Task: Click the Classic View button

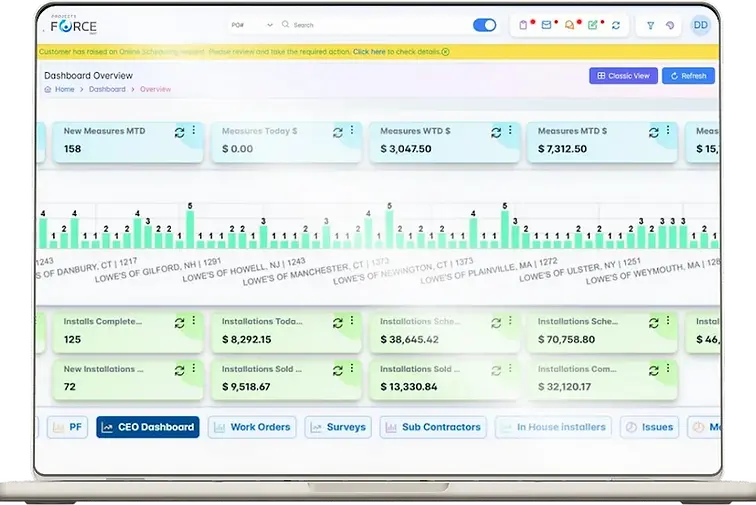Action: (623, 76)
